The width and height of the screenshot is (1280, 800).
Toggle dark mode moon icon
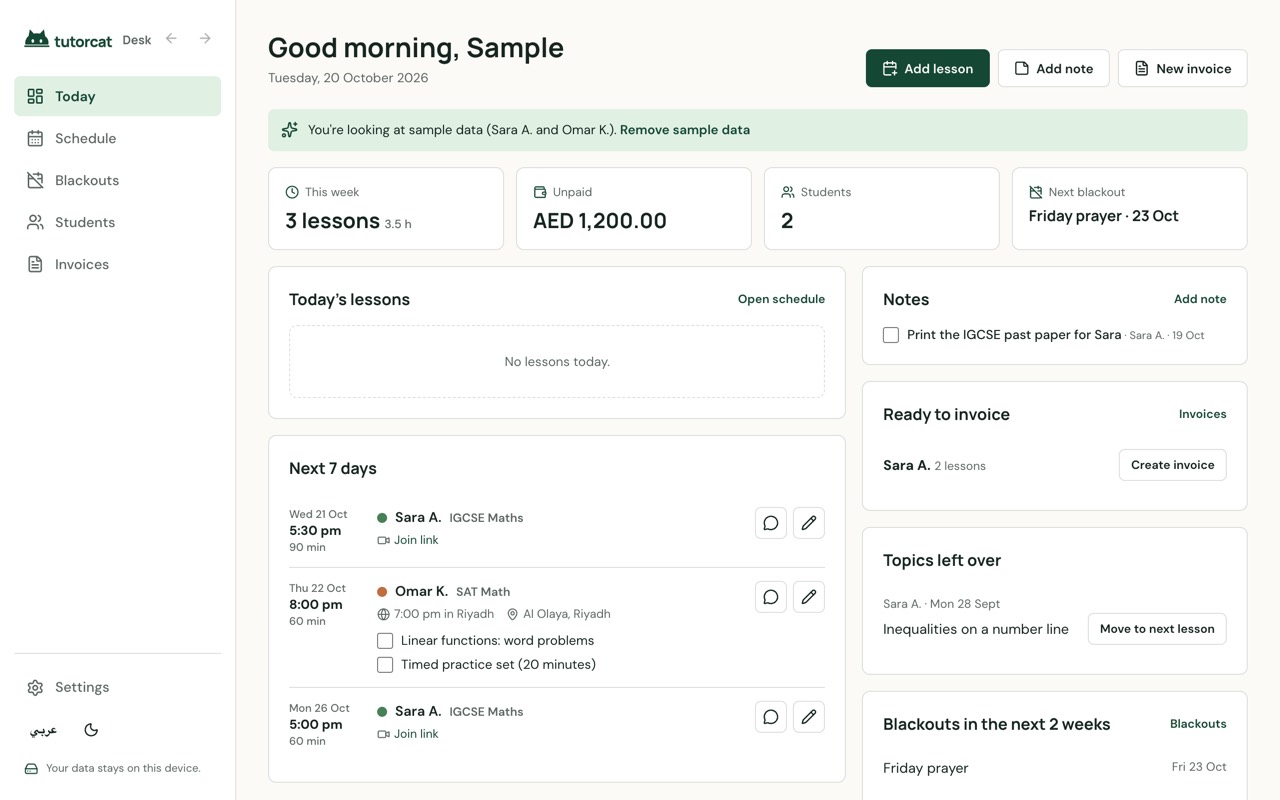91,730
